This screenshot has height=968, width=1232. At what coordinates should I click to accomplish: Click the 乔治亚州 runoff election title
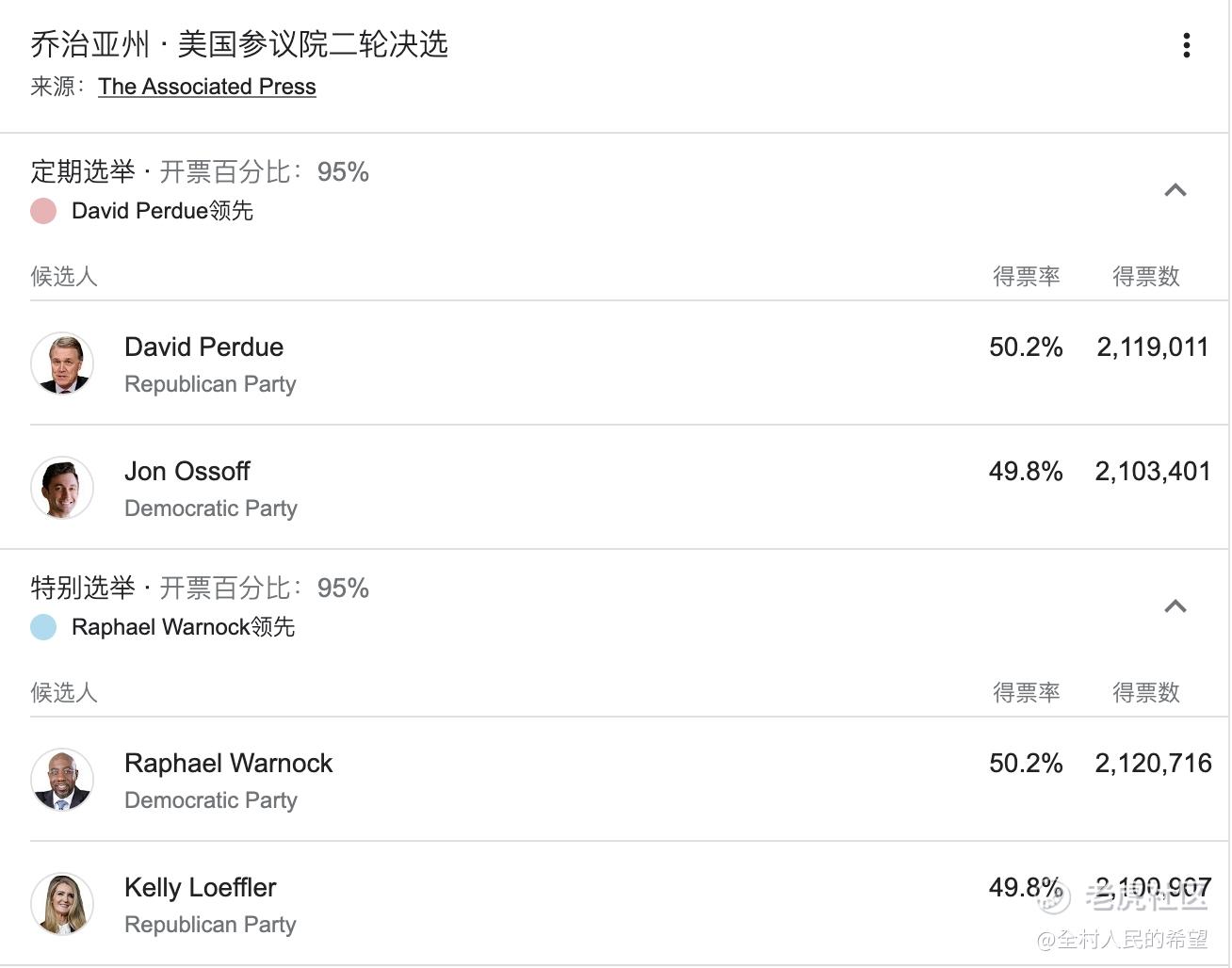pos(239,44)
